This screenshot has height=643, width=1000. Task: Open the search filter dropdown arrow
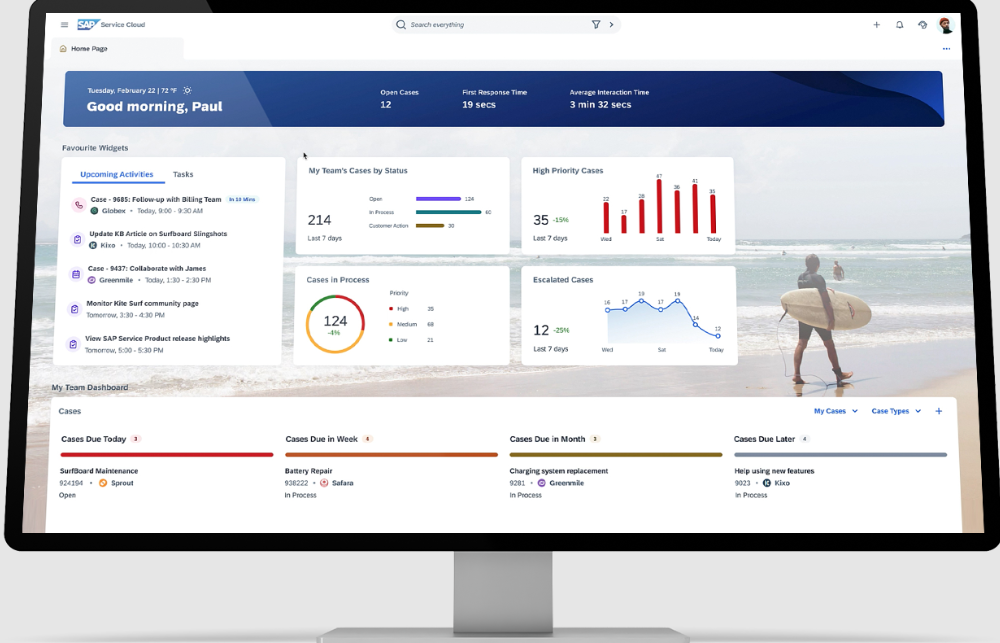610,24
